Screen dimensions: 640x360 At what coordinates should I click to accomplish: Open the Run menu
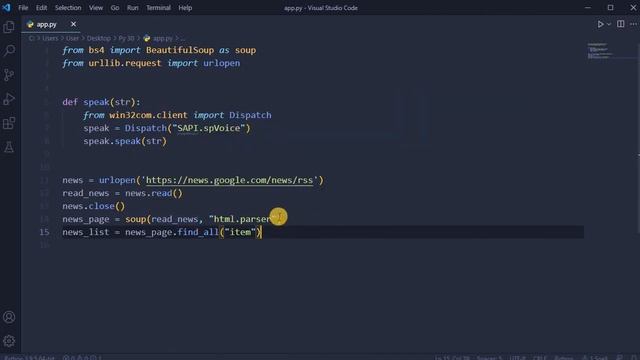pyautogui.click(x=133, y=8)
